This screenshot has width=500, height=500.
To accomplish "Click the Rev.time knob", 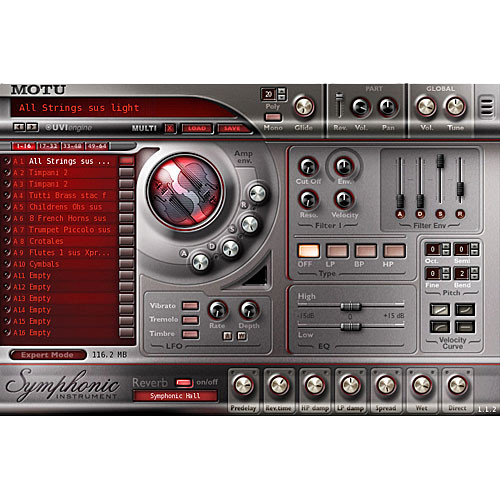I will click(x=279, y=385).
